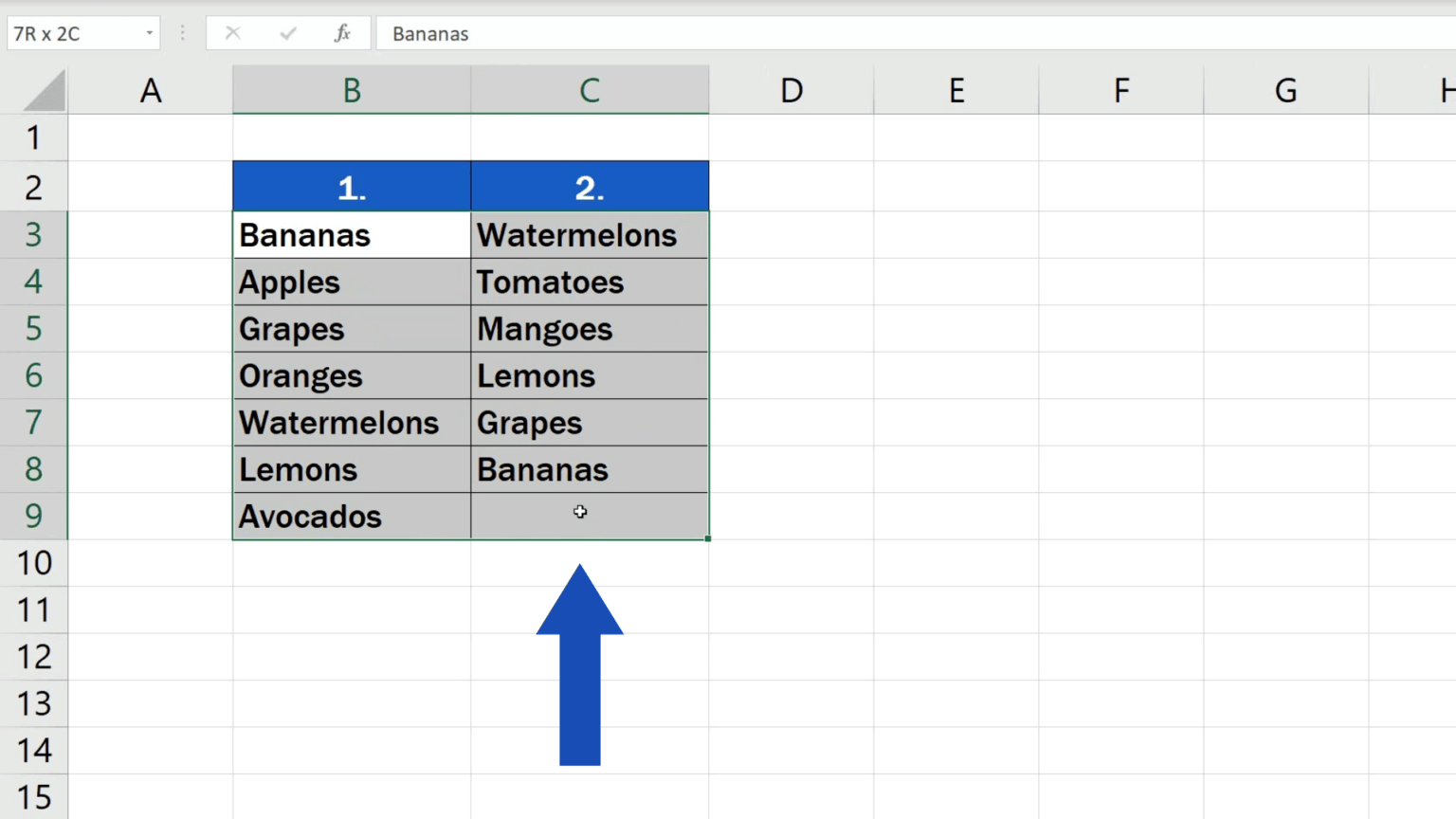The width and height of the screenshot is (1456, 819).
Task: Click the blue upward arrow graphic
Action: click(x=580, y=664)
